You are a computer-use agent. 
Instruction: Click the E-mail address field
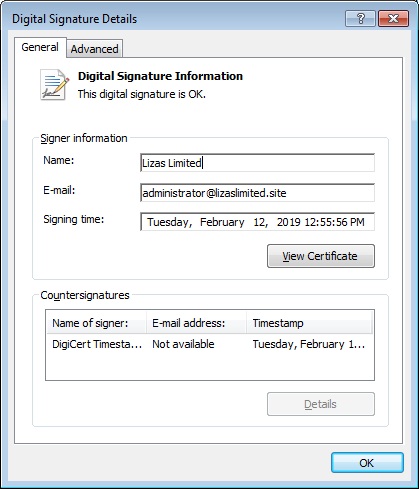[x=257, y=193]
